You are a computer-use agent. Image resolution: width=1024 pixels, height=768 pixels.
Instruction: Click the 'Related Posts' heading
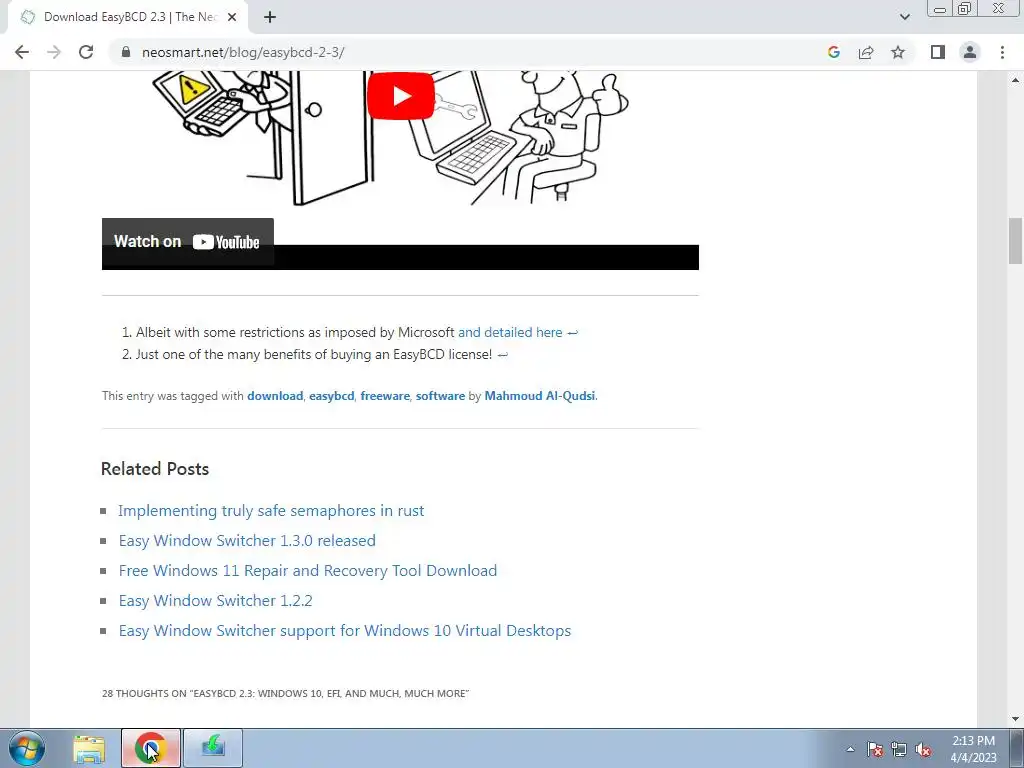[x=155, y=469]
